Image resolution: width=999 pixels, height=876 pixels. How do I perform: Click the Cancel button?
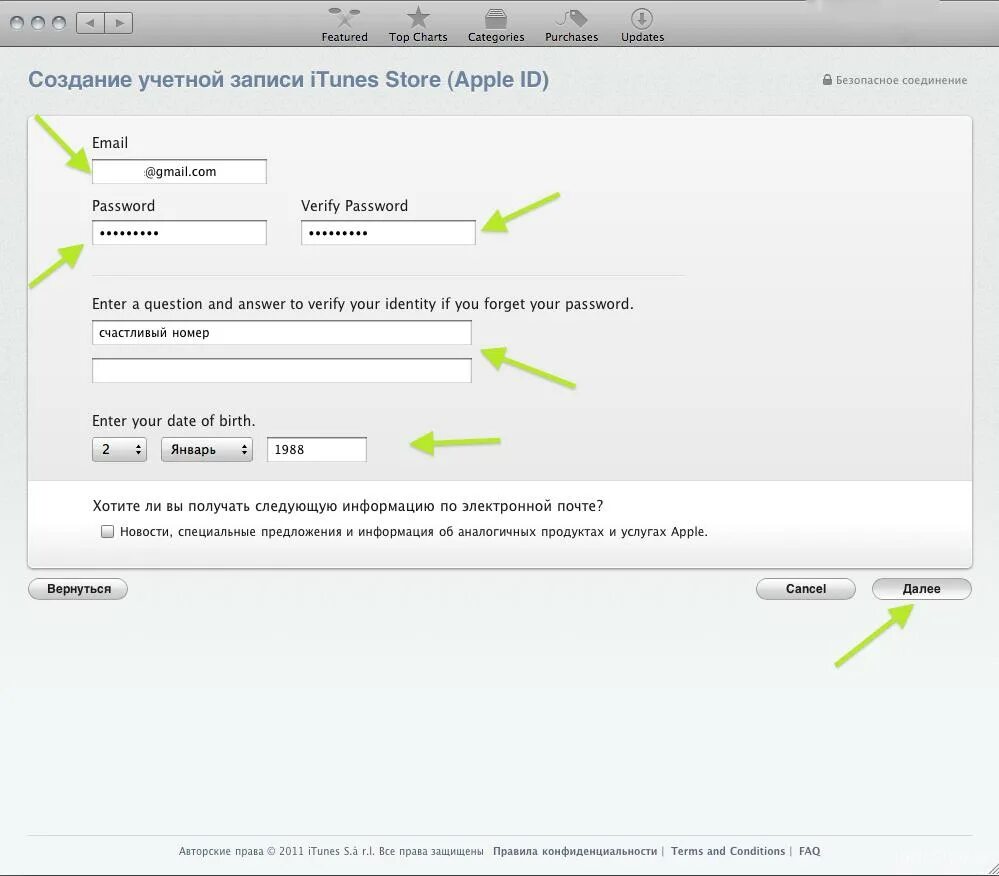coord(805,589)
